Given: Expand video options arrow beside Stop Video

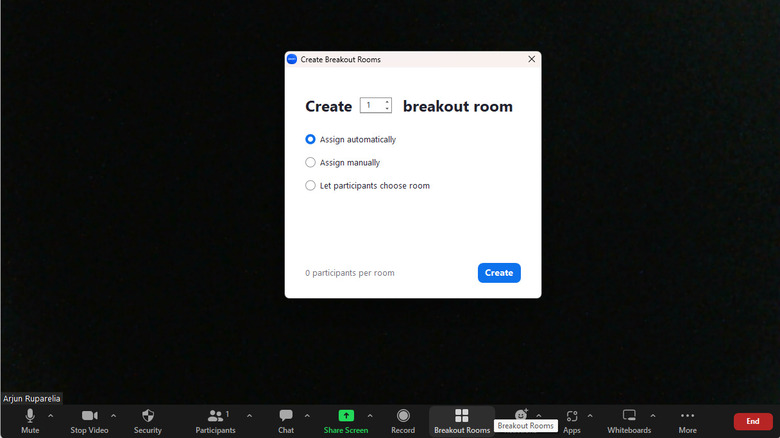Looking at the screenshot, I should tap(113, 416).
